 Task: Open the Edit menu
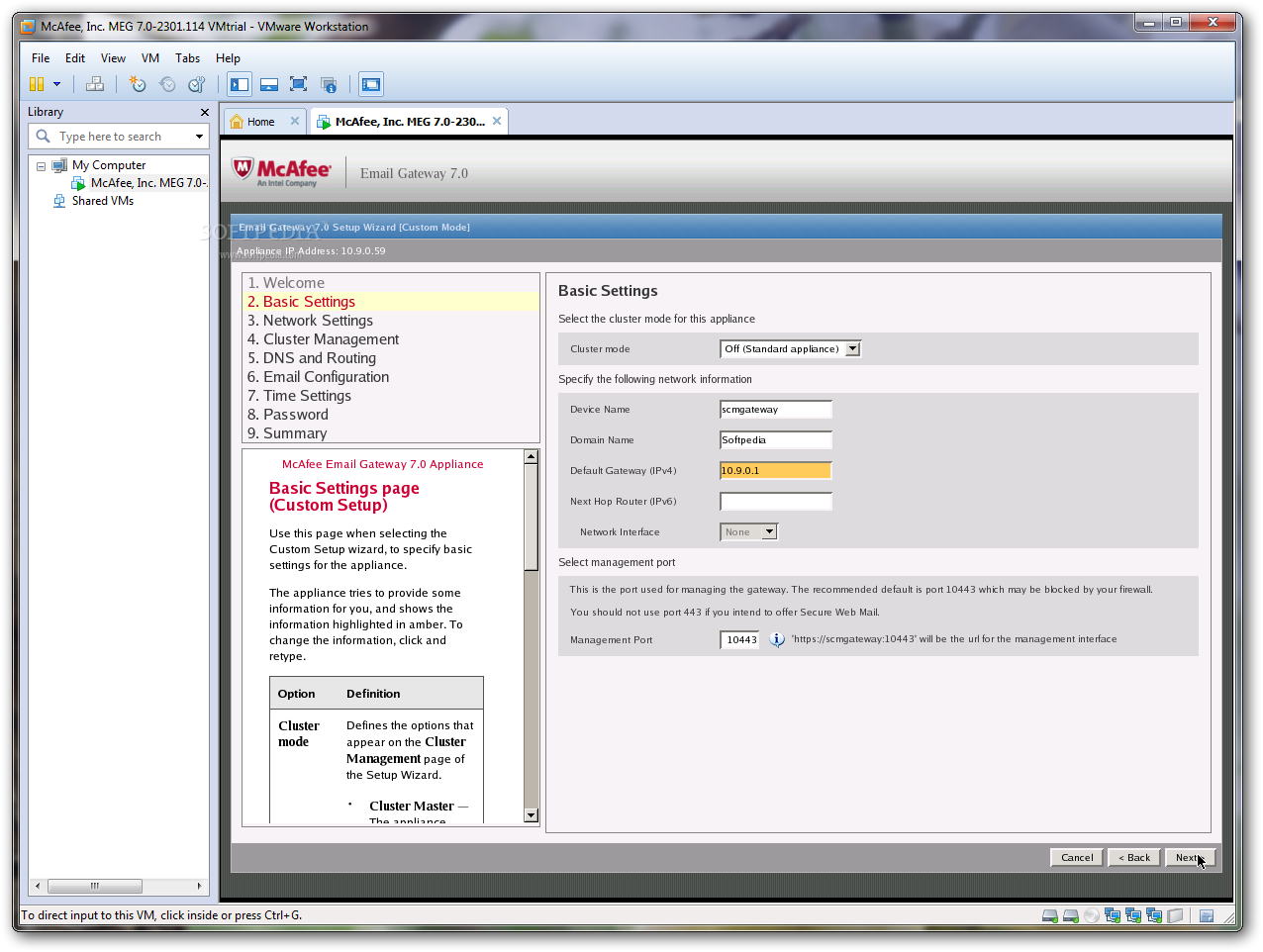75,58
